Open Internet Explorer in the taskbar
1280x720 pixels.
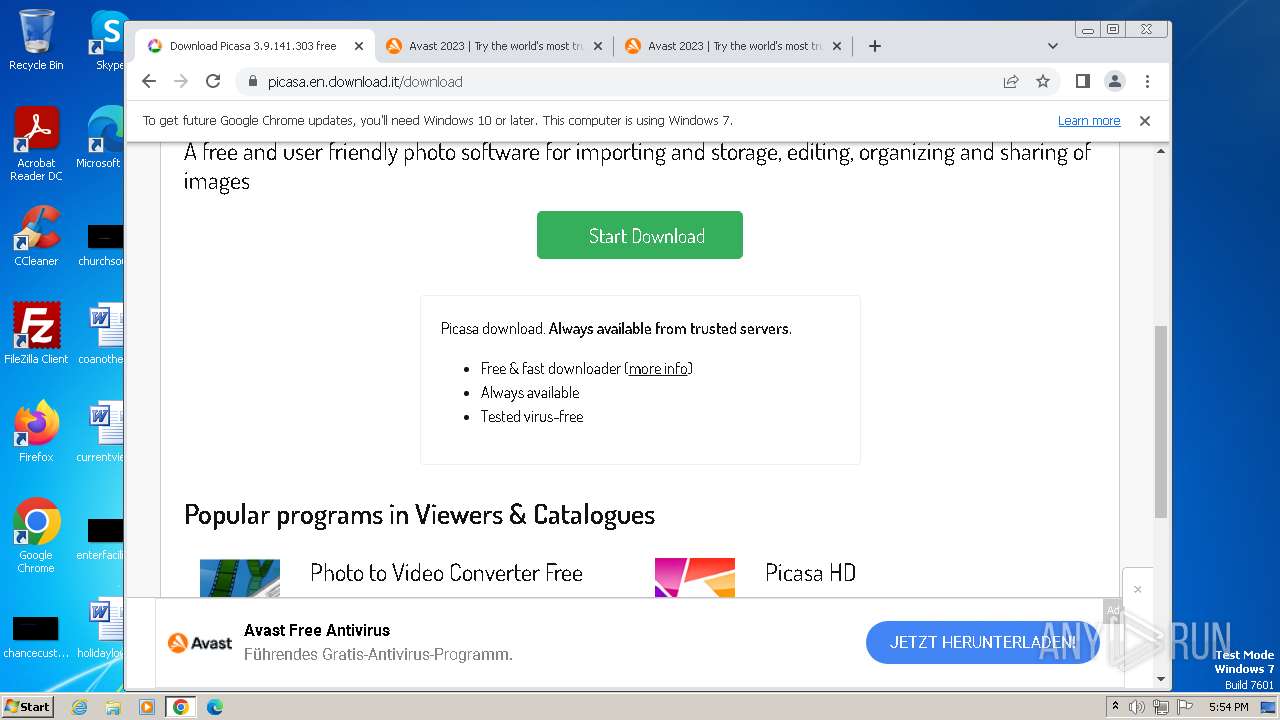click(x=79, y=707)
